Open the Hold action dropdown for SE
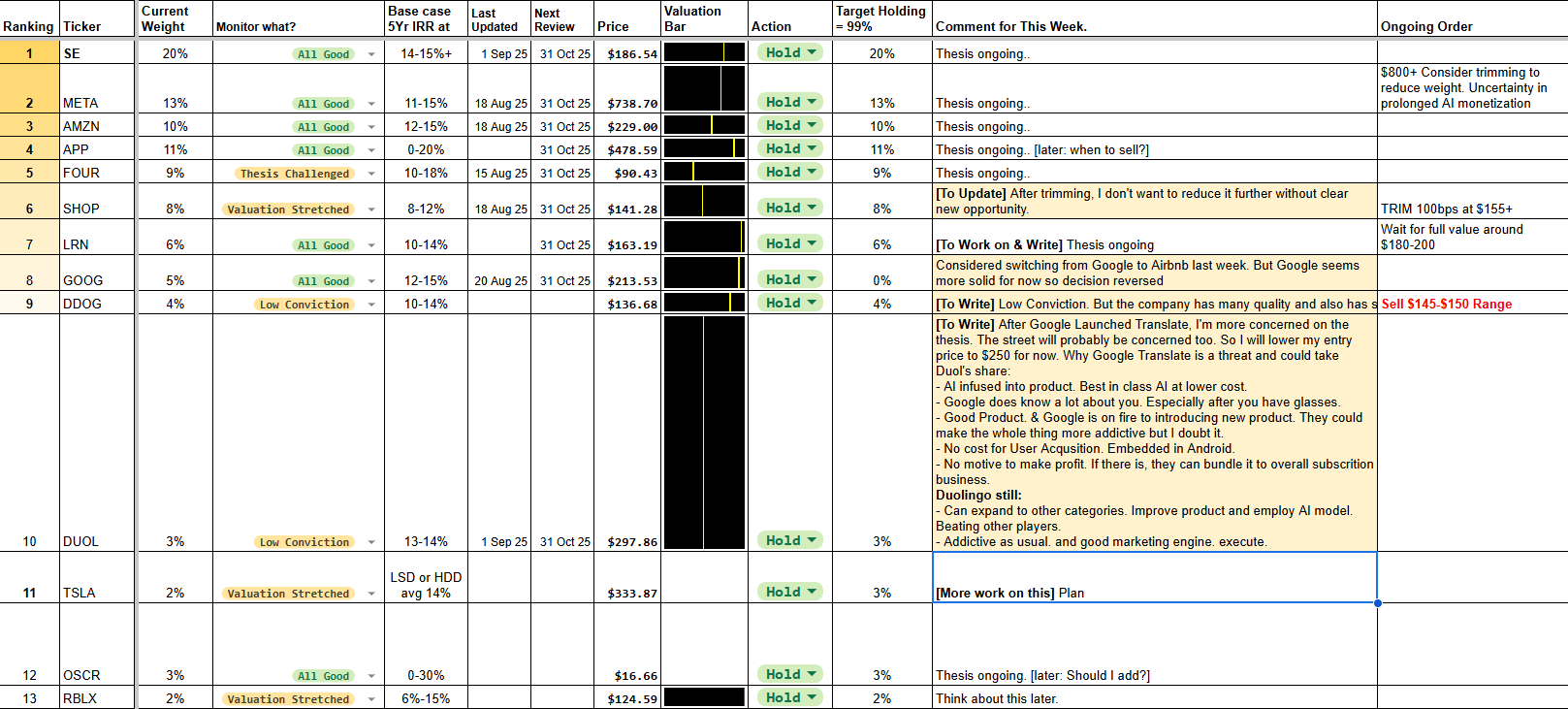 pos(790,52)
